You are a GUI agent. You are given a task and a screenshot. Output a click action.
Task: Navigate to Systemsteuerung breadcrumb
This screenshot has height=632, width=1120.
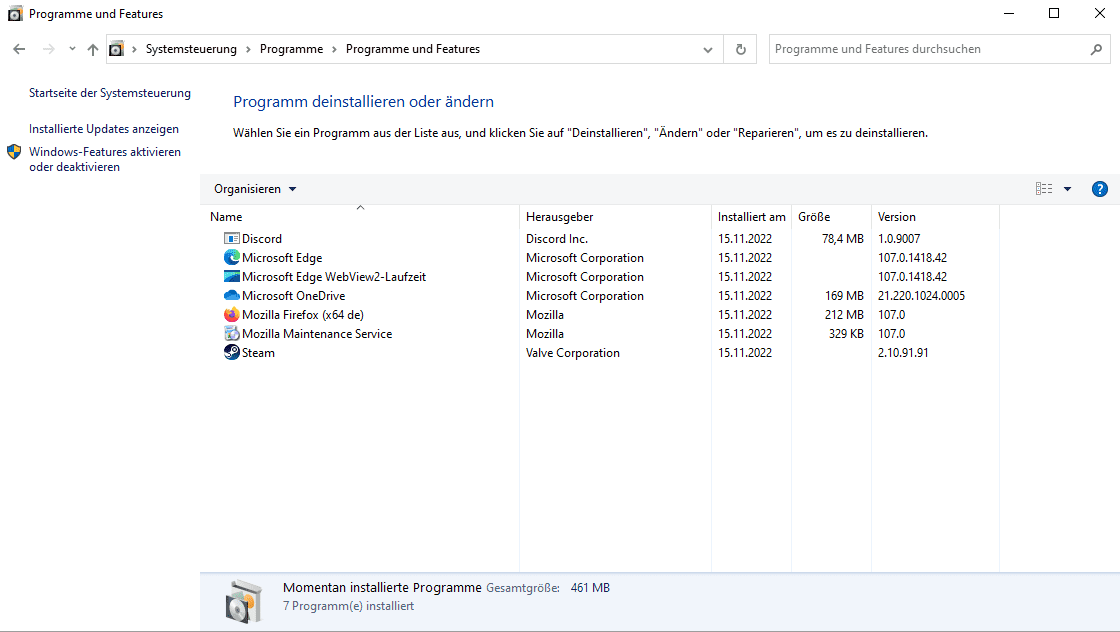(191, 49)
